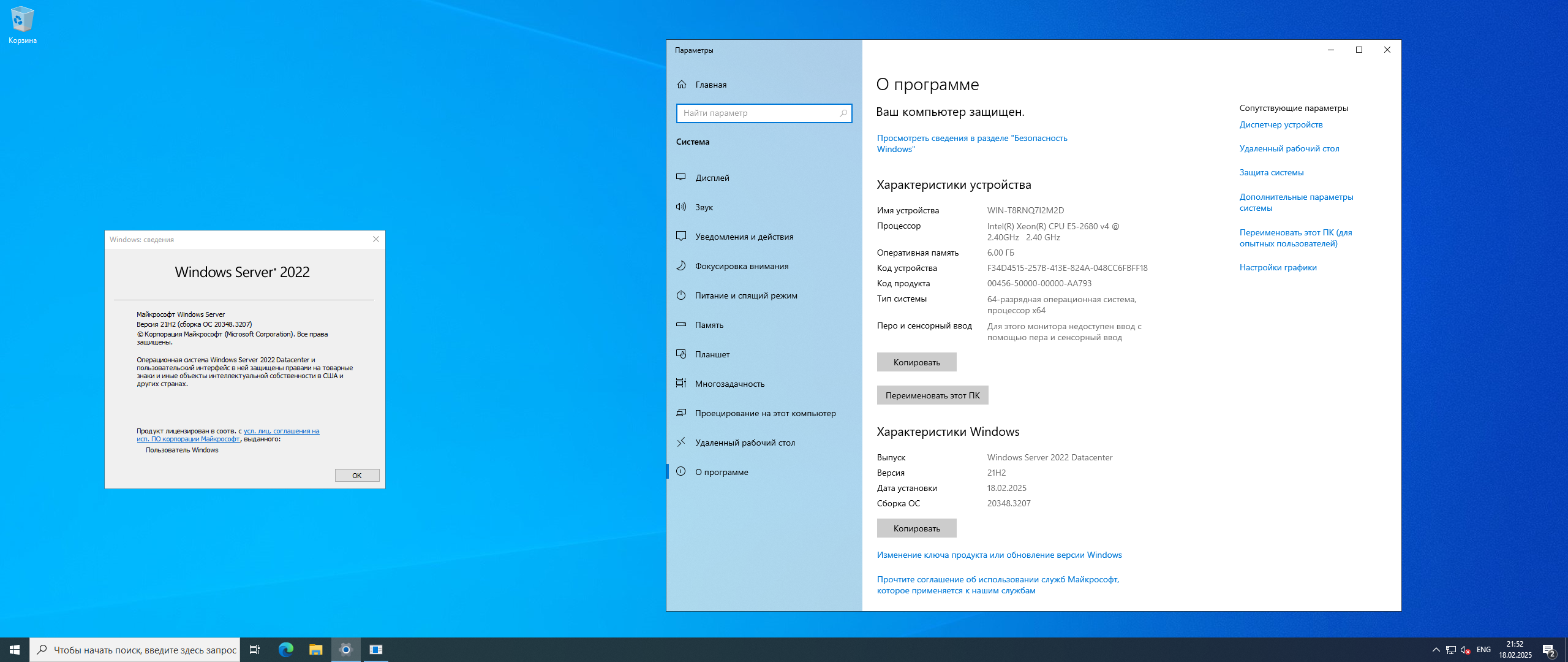This screenshot has width=1568, height=662.
Task: Open Удаленный рабочий стол related link
Action: click(x=1289, y=148)
